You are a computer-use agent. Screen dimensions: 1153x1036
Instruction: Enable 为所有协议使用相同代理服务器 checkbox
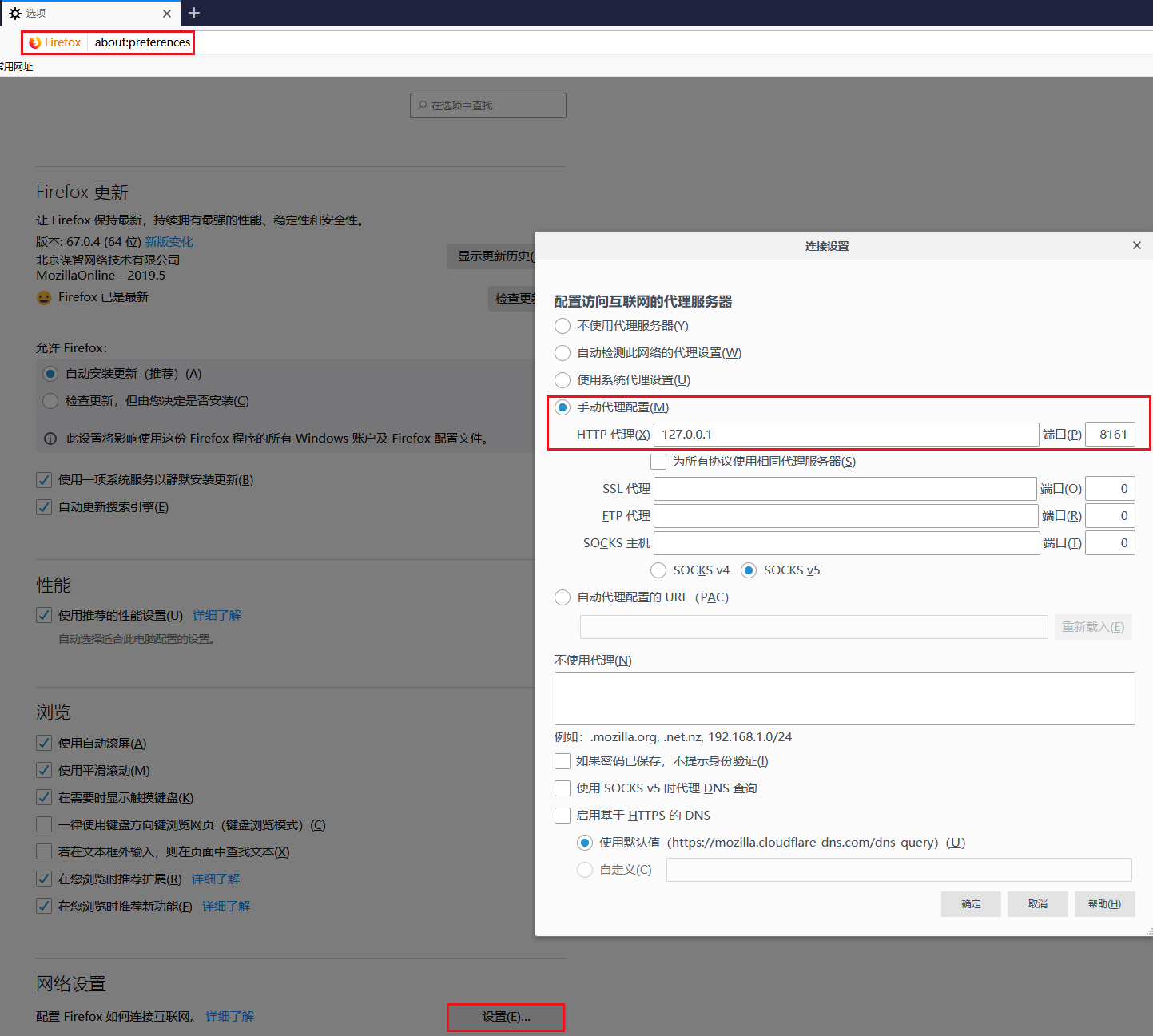click(x=658, y=462)
